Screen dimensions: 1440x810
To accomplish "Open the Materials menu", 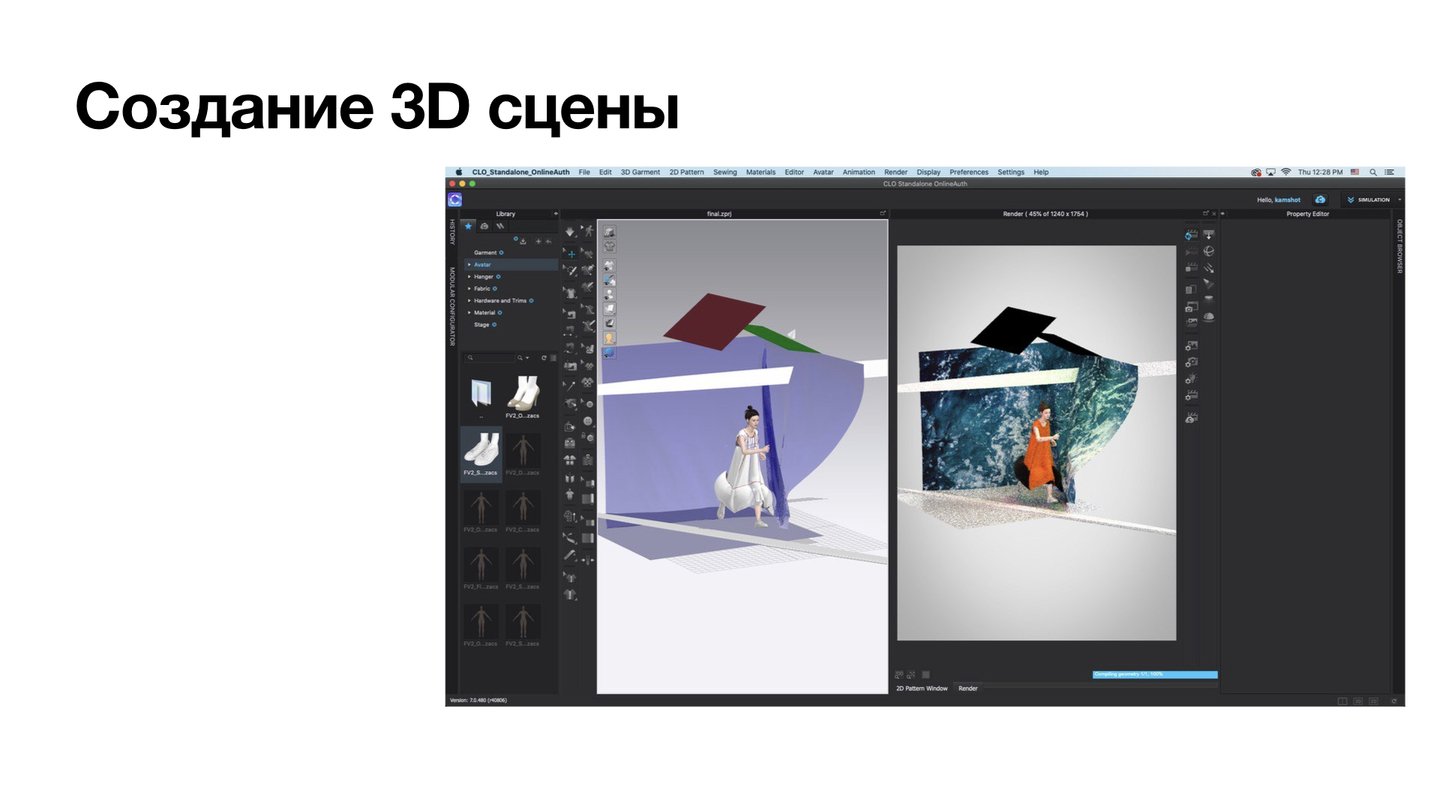I will (761, 172).
